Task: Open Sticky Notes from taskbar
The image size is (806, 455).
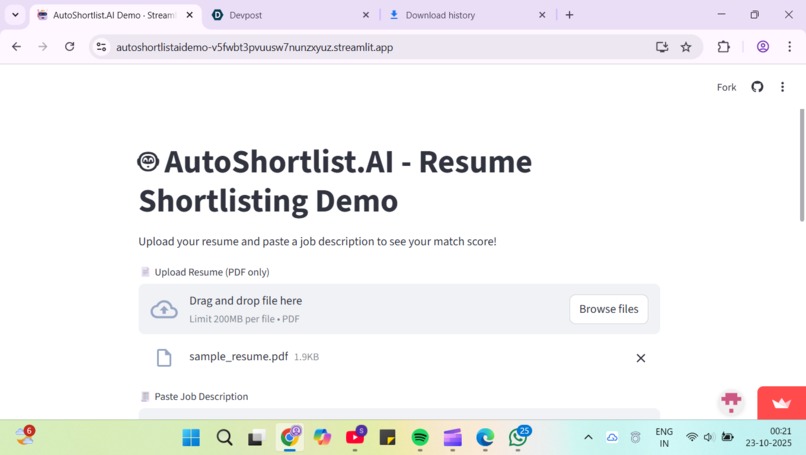Action: click(x=387, y=438)
